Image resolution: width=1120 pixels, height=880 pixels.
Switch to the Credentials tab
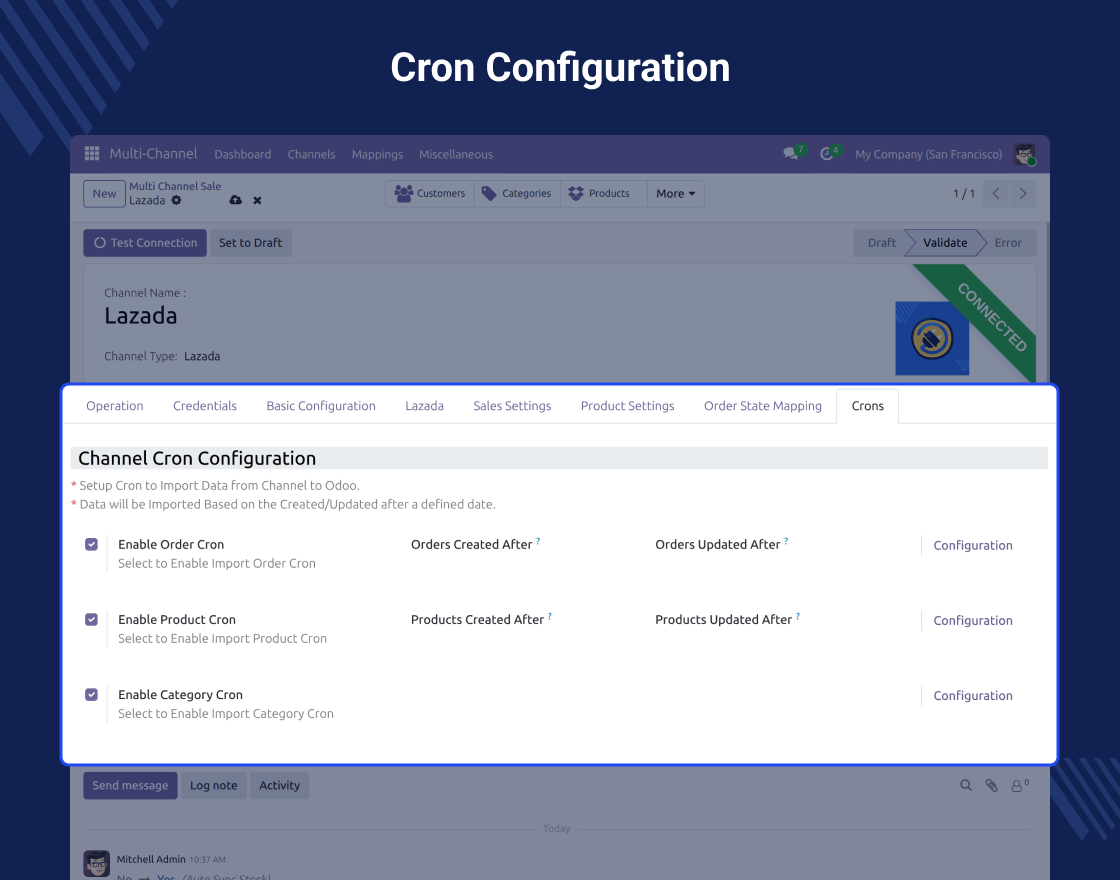(x=205, y=406)
